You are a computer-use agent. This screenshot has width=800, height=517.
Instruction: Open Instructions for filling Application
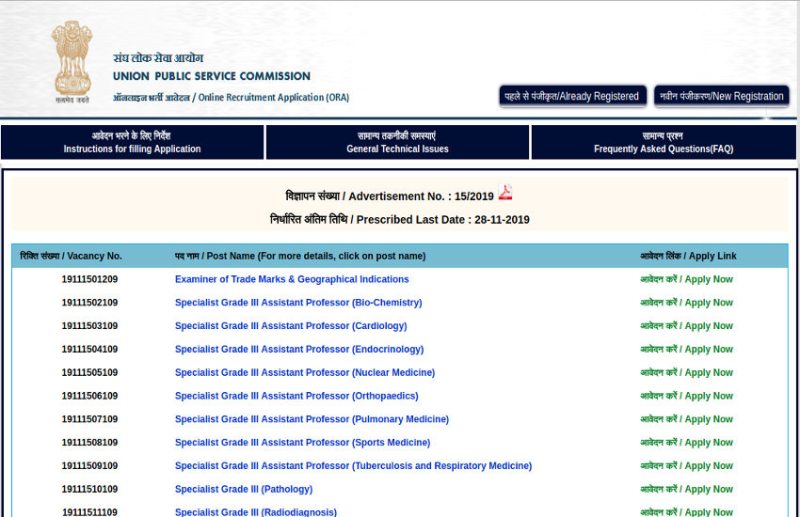click(132, 142)
